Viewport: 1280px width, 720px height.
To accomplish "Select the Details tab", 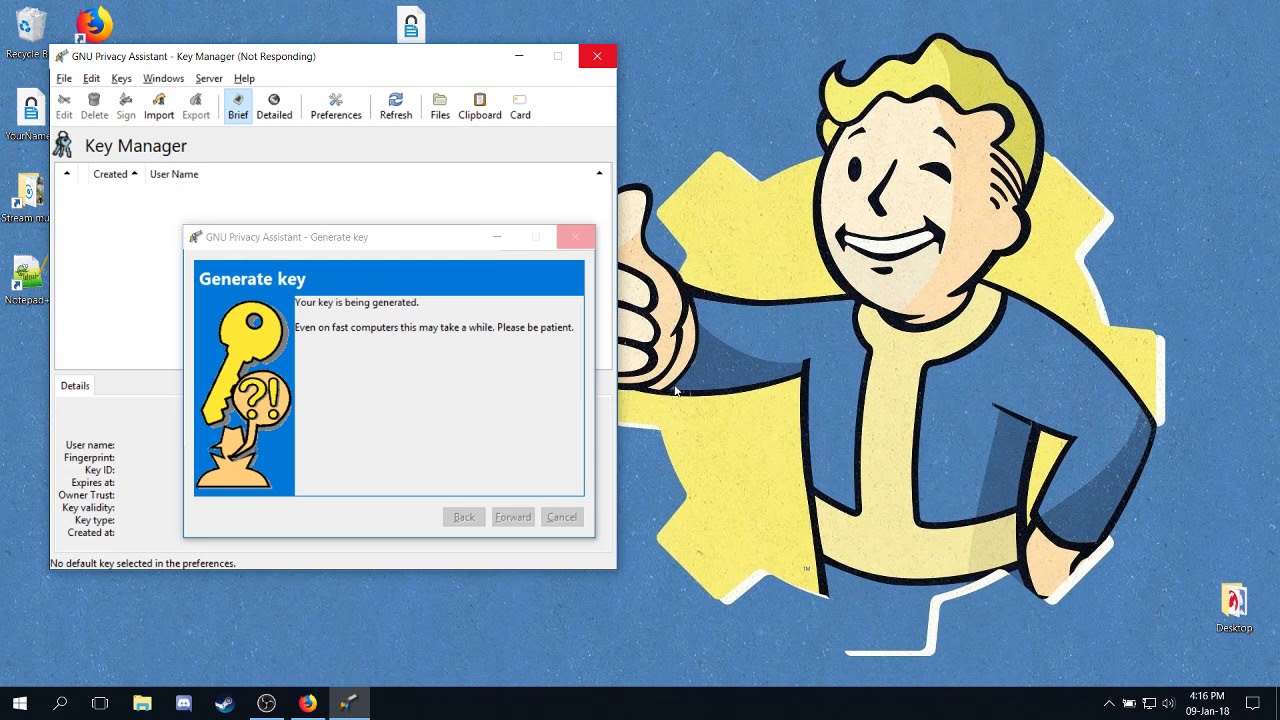I will [75, 386].
